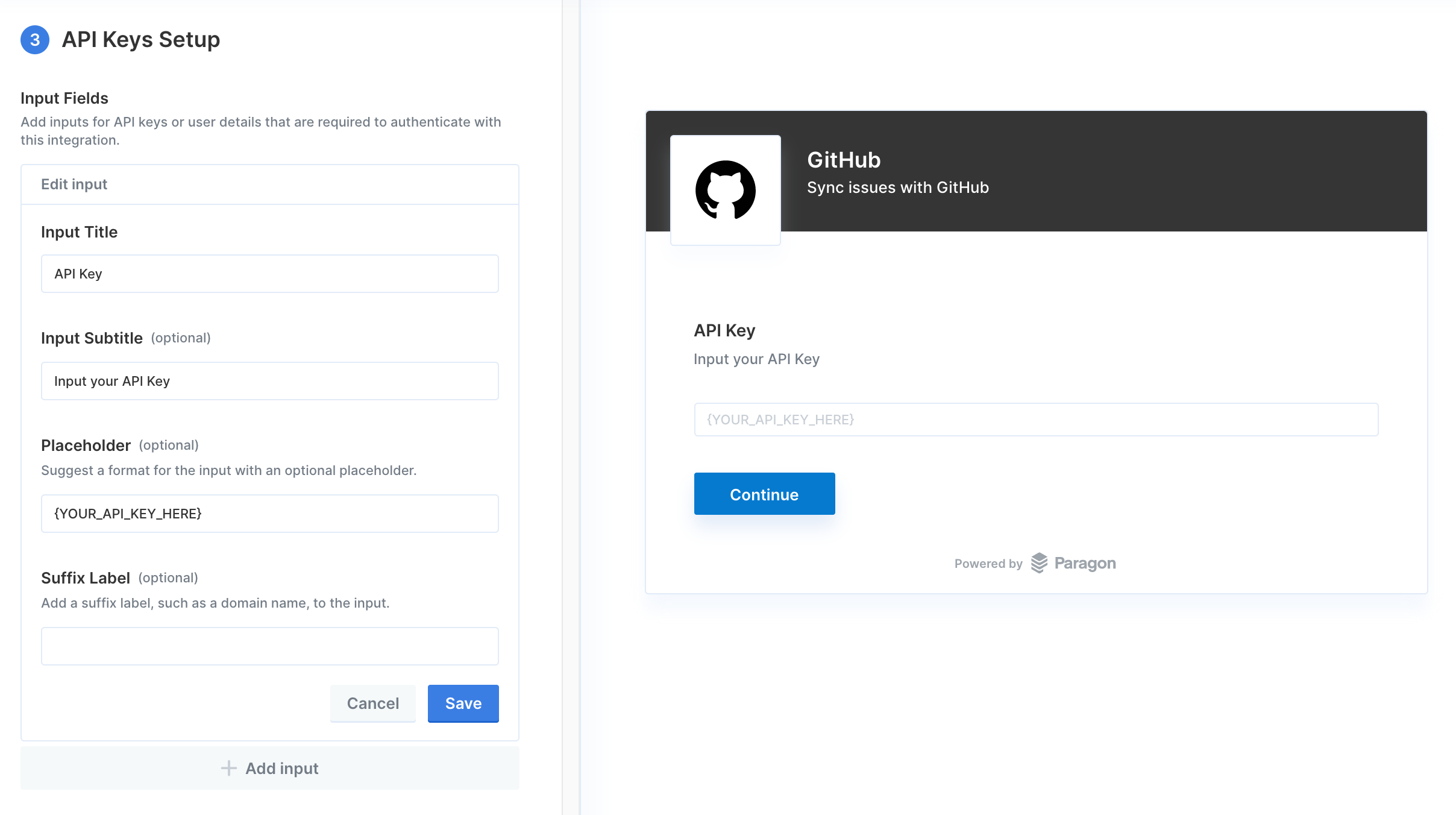Click the plus icon beside Add input
Viewport: 1456px width, 815px height.
click(x=228, y=768)
